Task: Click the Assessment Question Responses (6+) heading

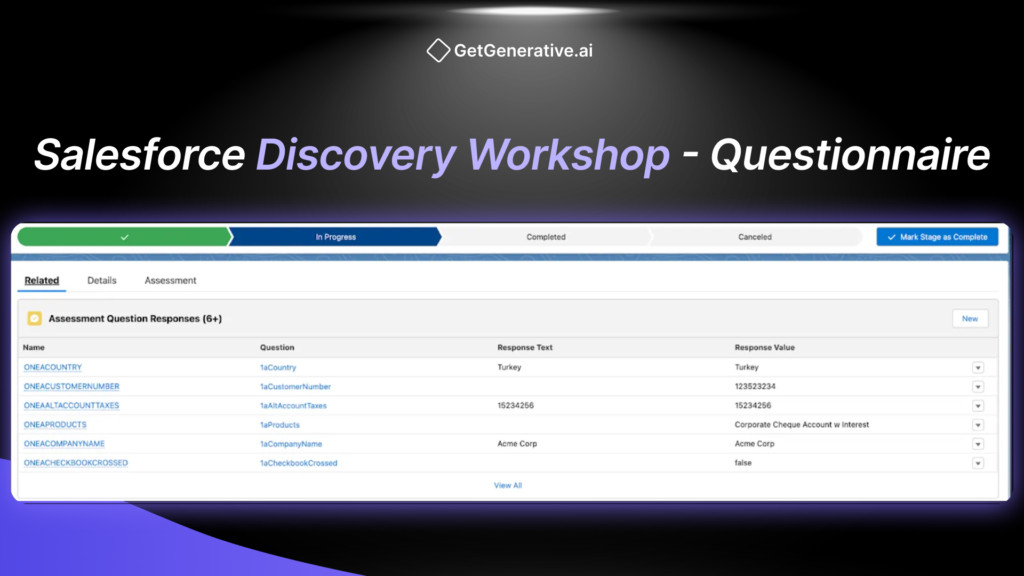Action: pos(135,319)
